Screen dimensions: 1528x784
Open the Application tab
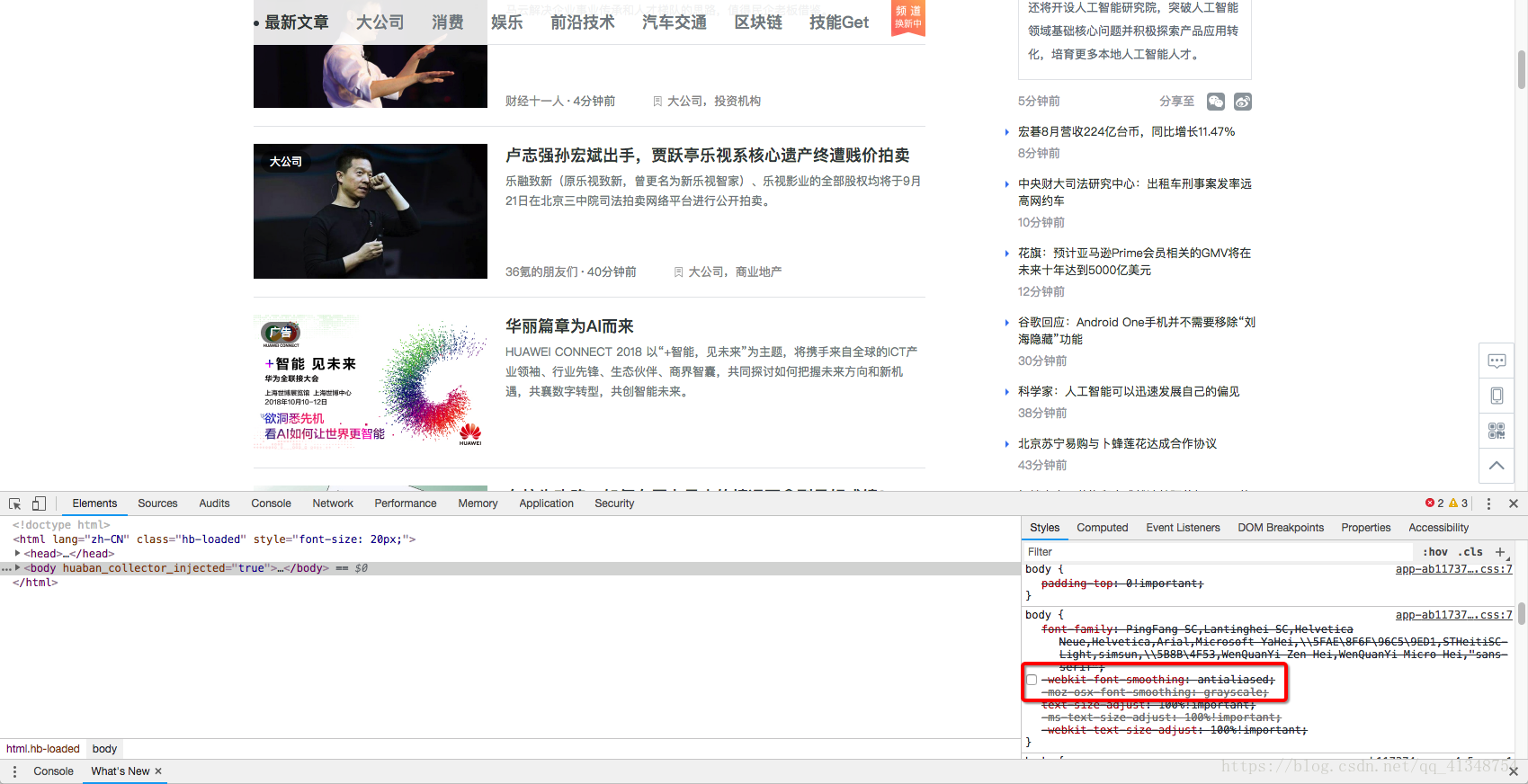pyautogui.click(x=546, y=503)
